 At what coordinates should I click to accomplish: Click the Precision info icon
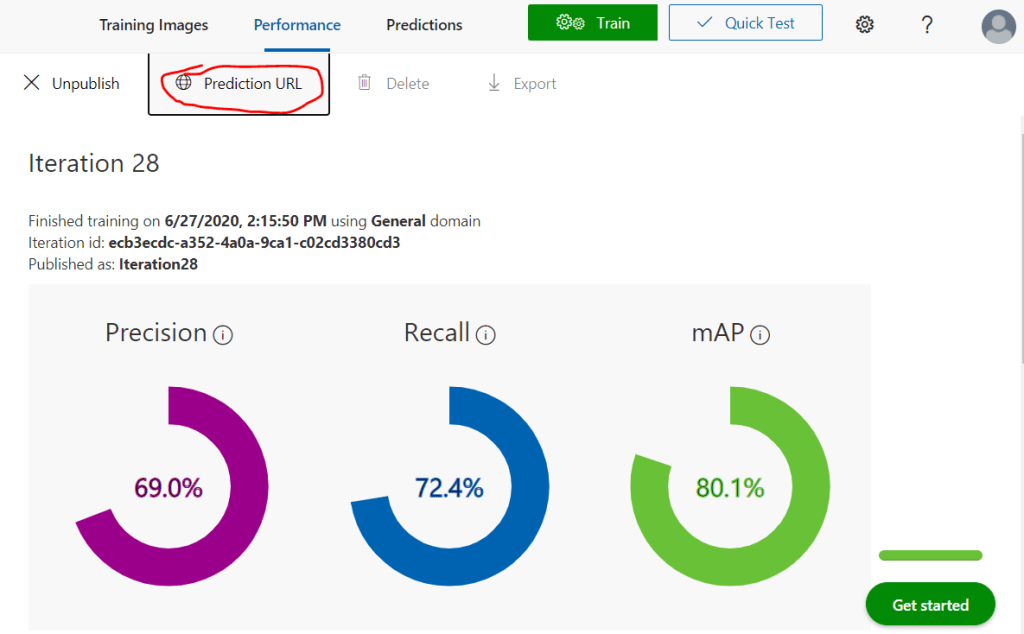(223, 336)
